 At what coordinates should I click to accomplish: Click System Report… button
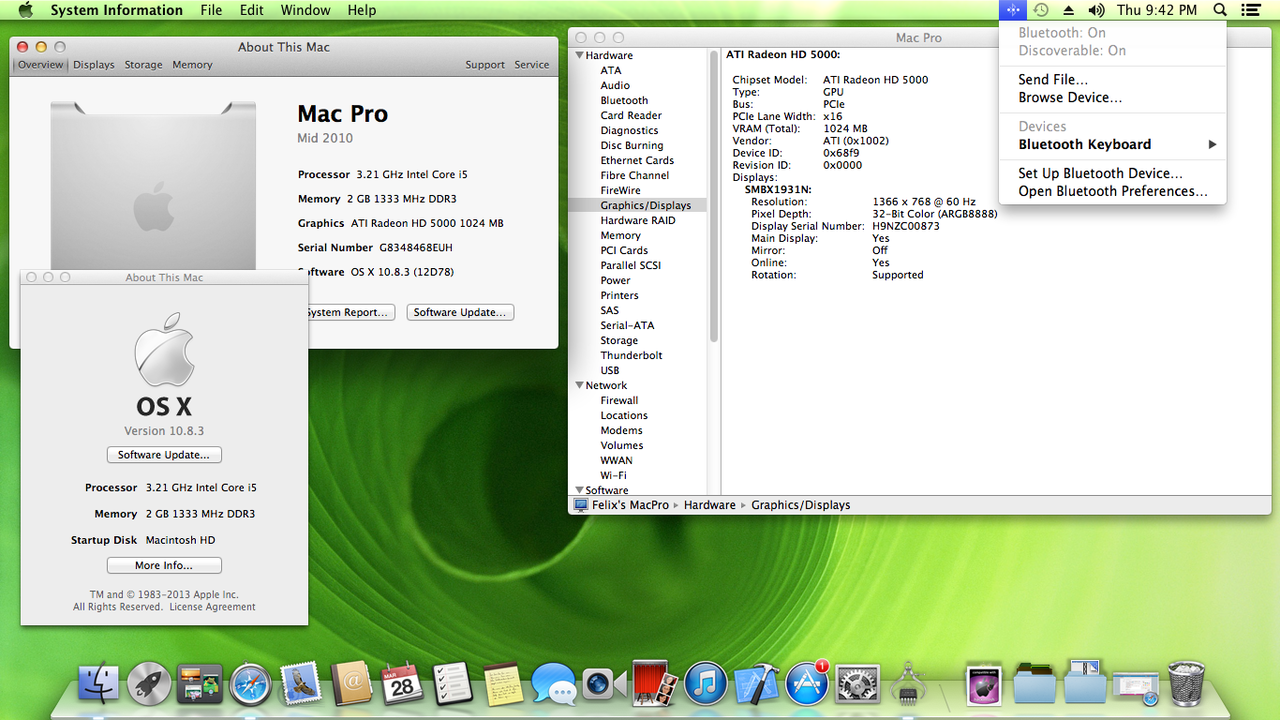351,313
